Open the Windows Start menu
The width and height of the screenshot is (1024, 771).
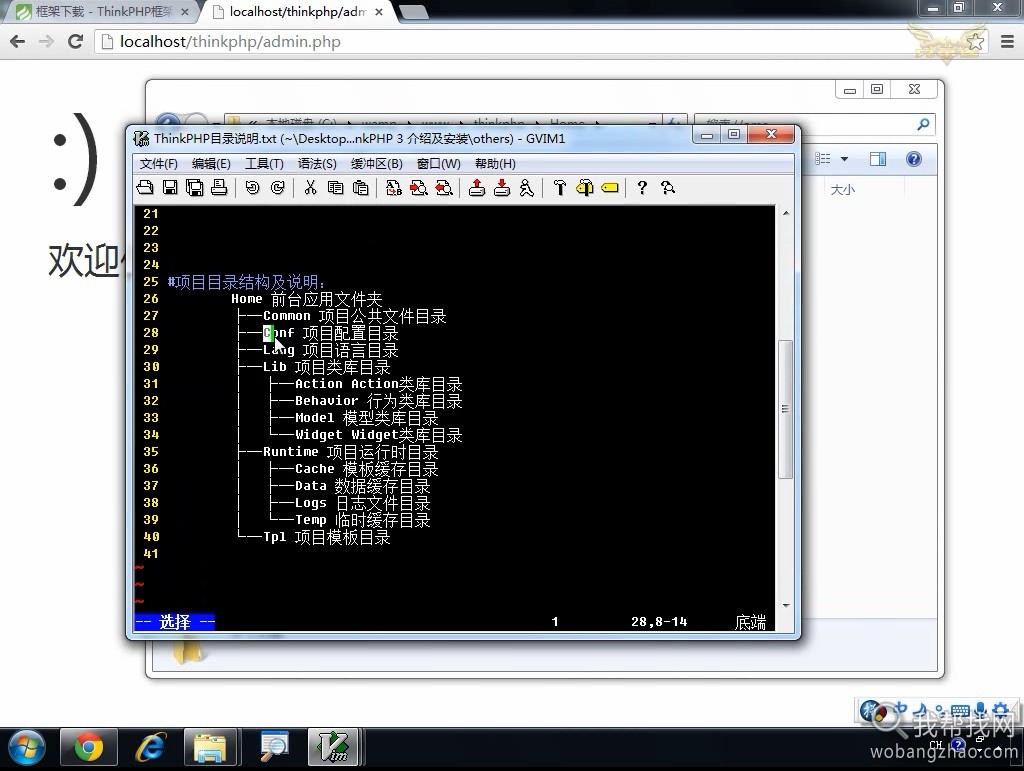pyautogui.click(x=27, y=747)
